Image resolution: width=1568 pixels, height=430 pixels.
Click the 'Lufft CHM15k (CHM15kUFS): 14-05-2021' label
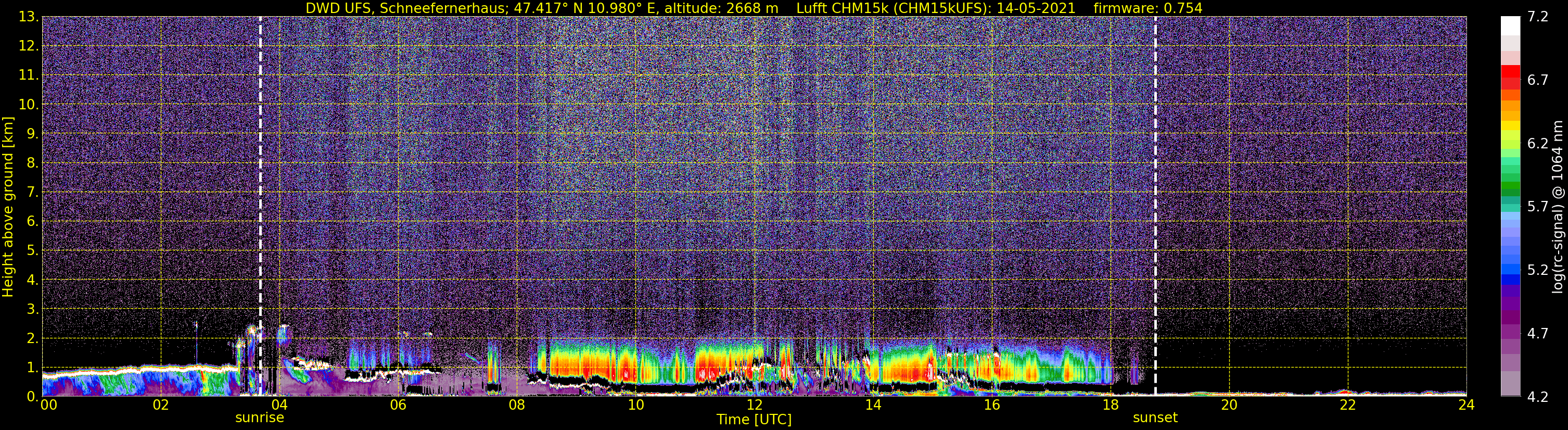click(x=936, y=8)
